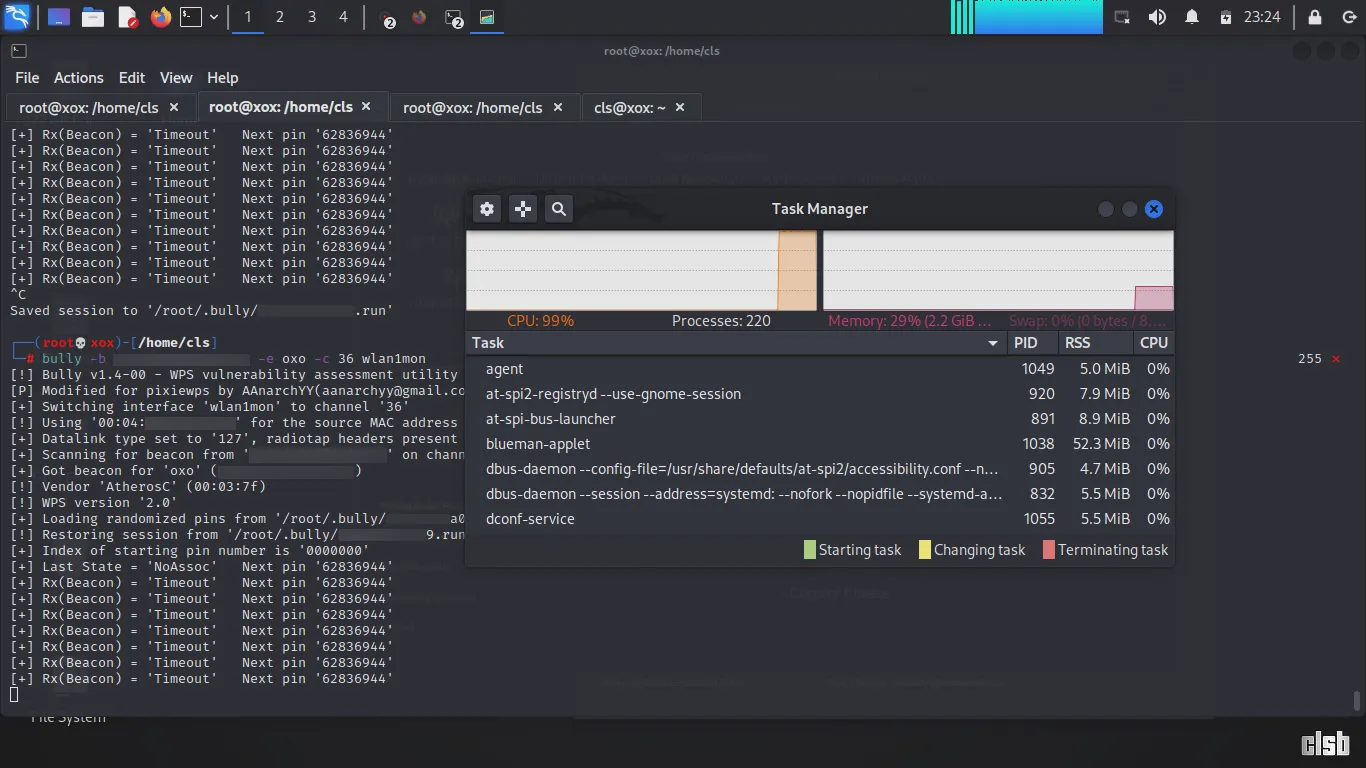The width and height of the screenshot is (1366, 768).
Task: Open the Actions menu in the terminal
Action: (x=78, y=77)
